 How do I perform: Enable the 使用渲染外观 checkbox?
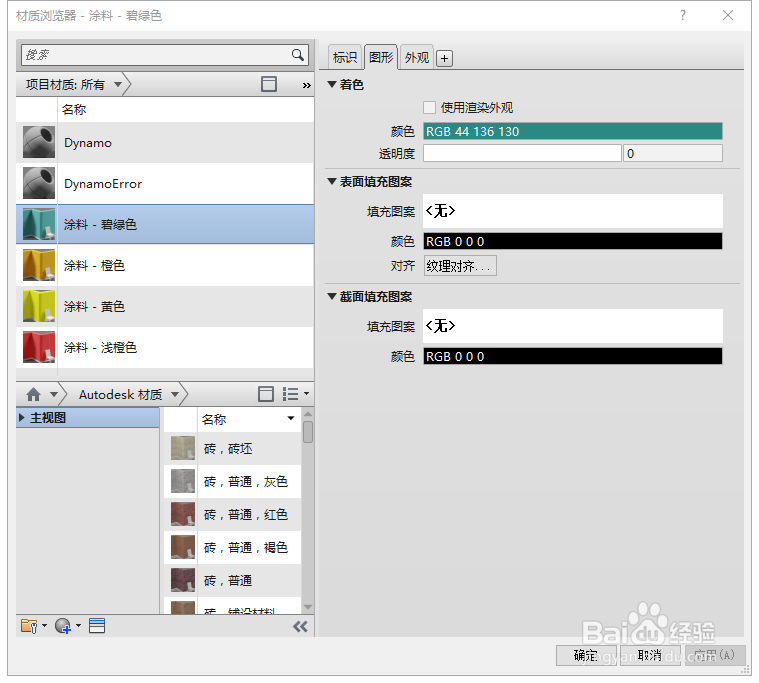[x=429, y=107]
